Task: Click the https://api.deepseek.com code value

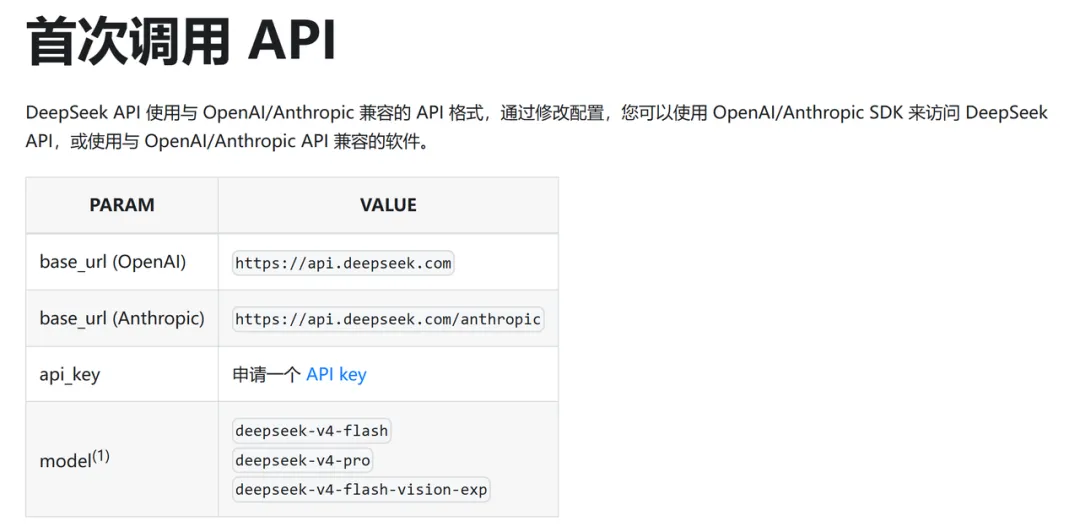Action: coord(343,263)
